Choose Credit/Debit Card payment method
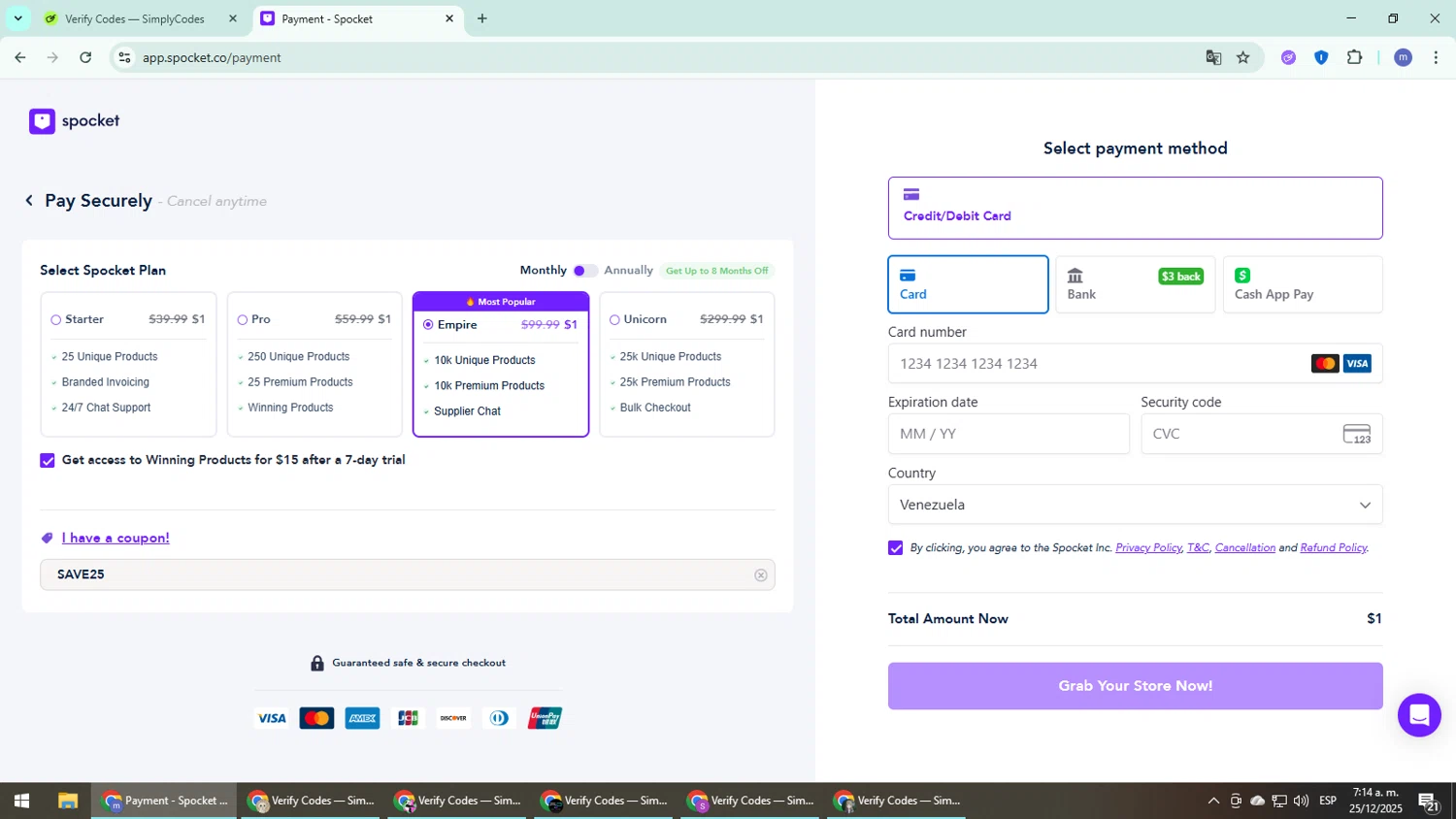 [1135, 208]
